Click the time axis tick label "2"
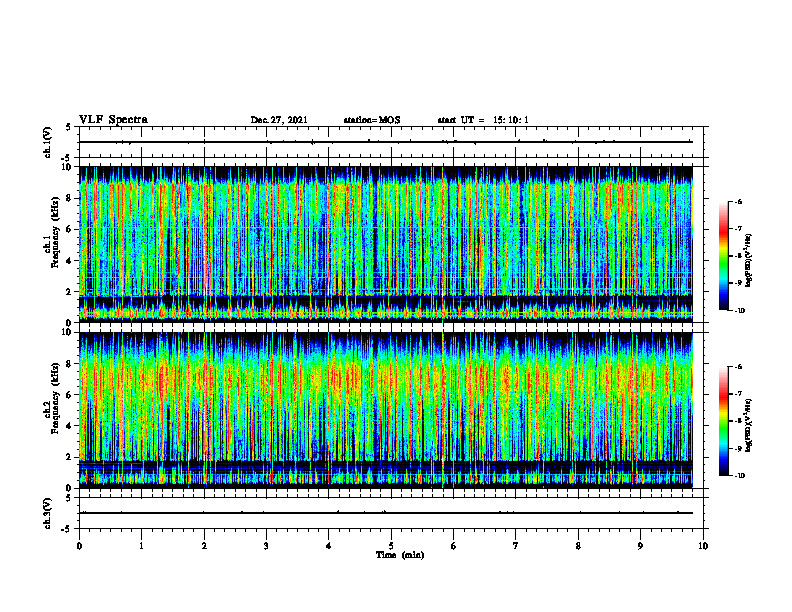The width and height of the screenshot is (792, 612). click(x=204, y=546)
